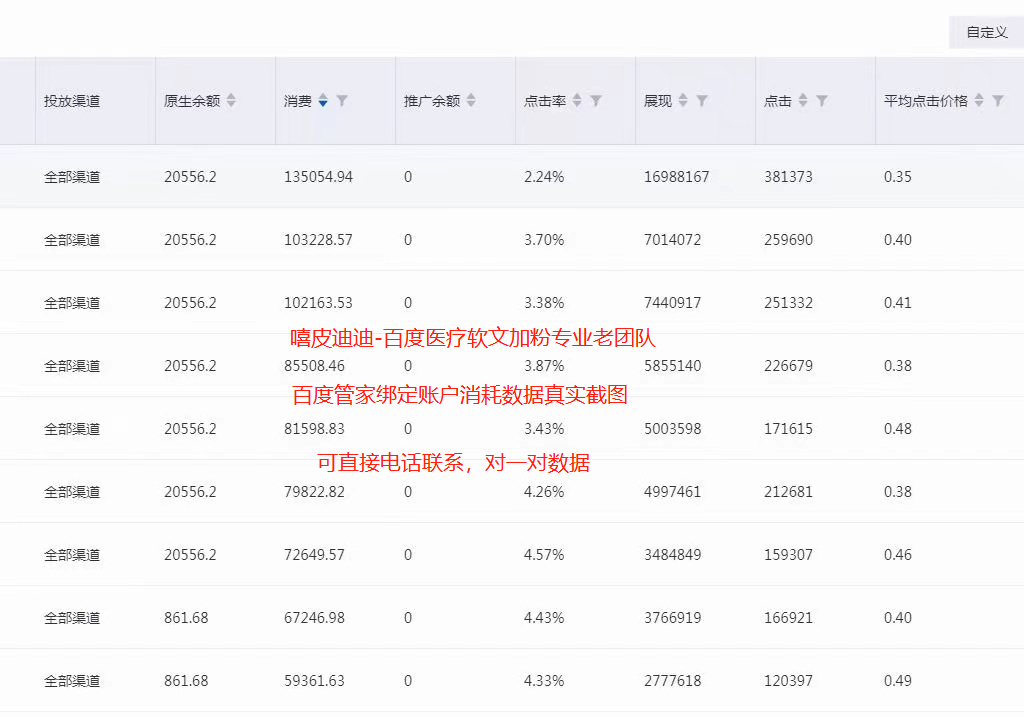Select the consumption value 72649.57
The height and width of the screenshot is (717, 1024).
tap(314, 555)
